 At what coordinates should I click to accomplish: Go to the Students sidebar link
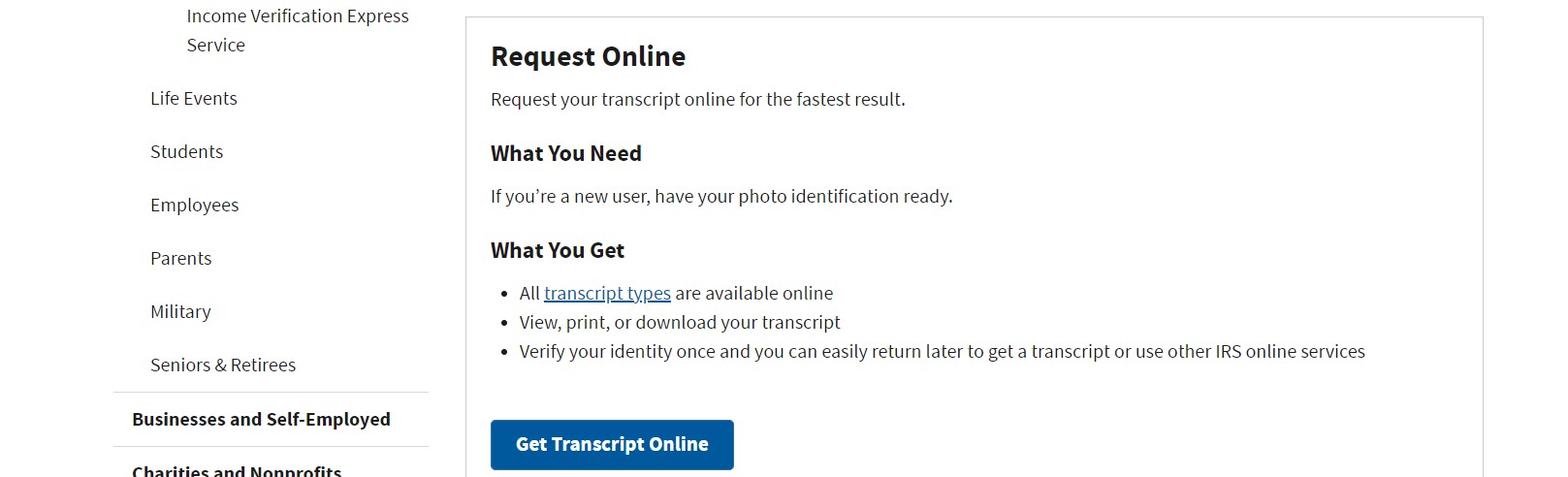coord(186,152)
